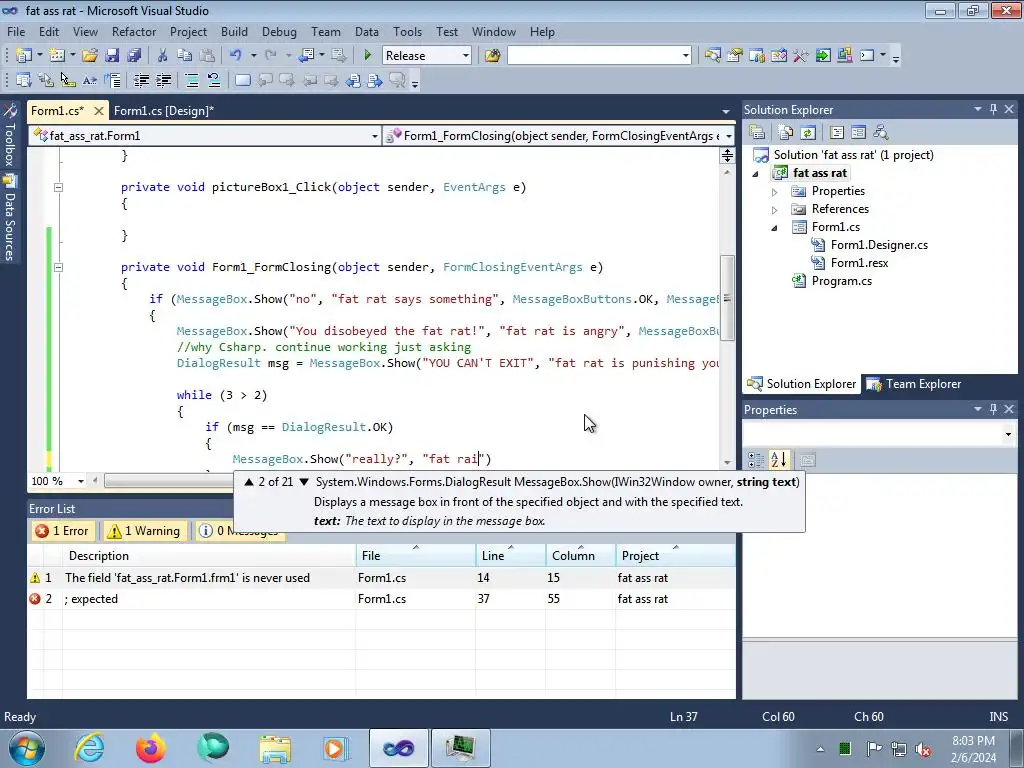The width and height of the screenshot is (1024, 768).
Task: Click Solution Explorer Properties icon
Action: (757, 133)
